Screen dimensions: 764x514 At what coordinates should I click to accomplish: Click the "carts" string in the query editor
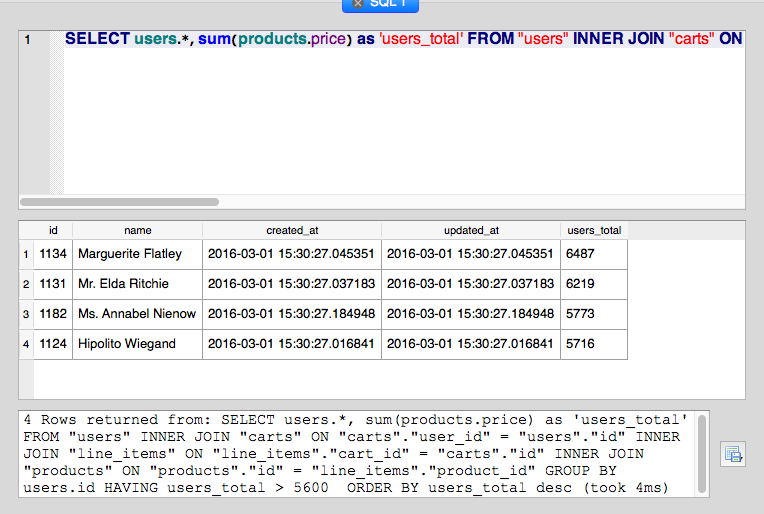point(692,38)
